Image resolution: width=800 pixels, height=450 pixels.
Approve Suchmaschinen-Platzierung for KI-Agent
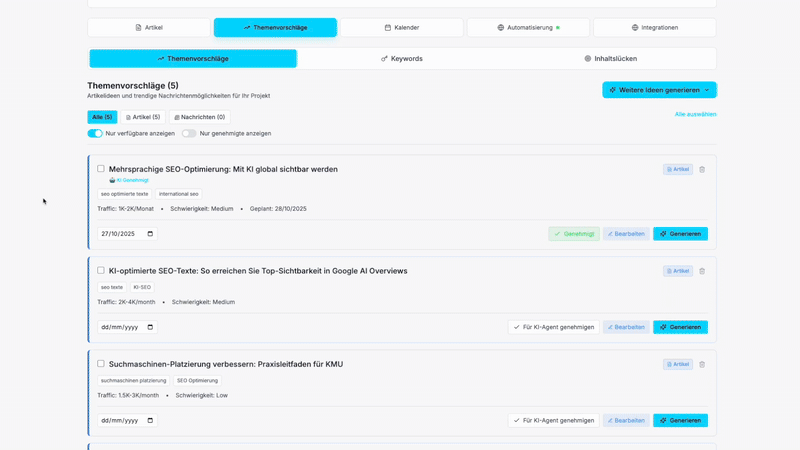point(554,420)
